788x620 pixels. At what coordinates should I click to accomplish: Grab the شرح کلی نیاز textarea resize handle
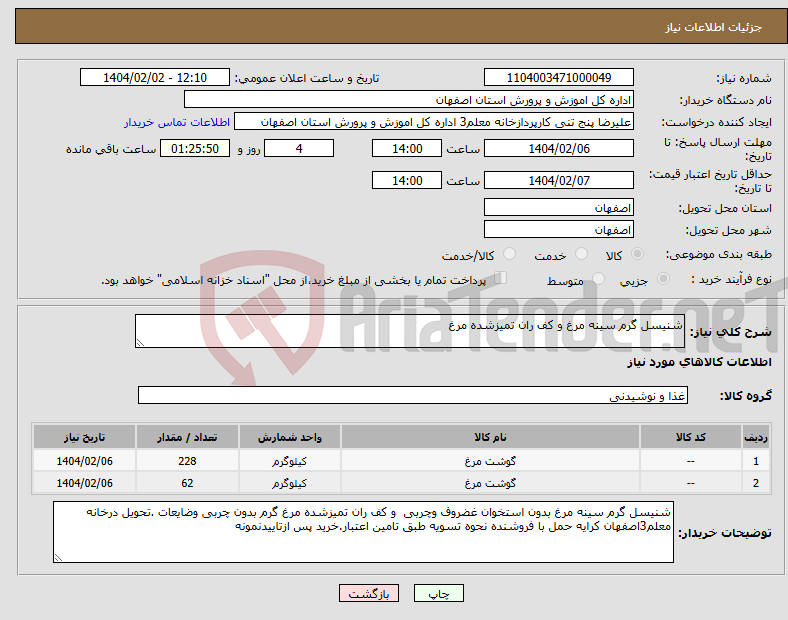(x=140, y=343)
